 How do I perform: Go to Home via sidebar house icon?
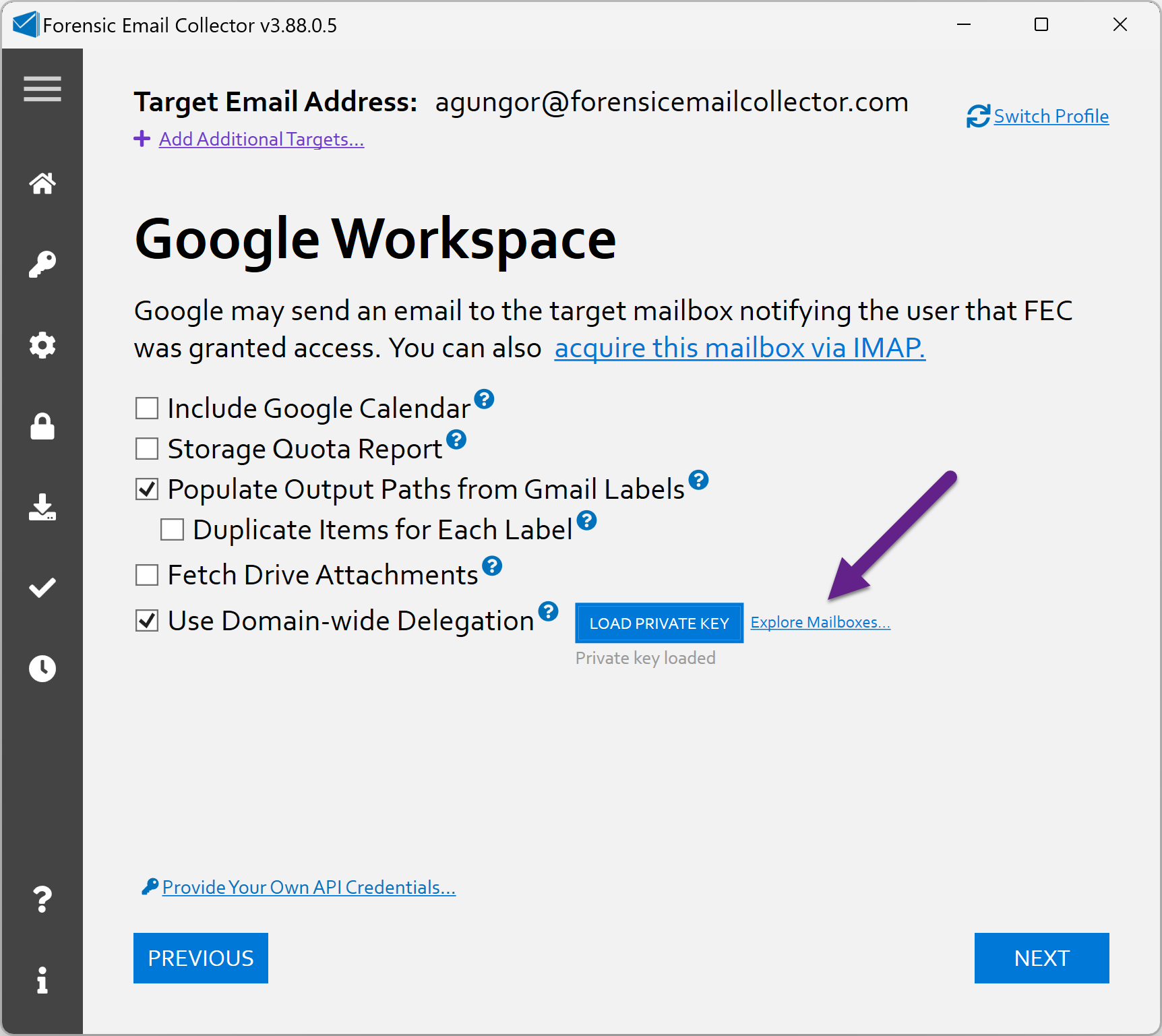42,183
